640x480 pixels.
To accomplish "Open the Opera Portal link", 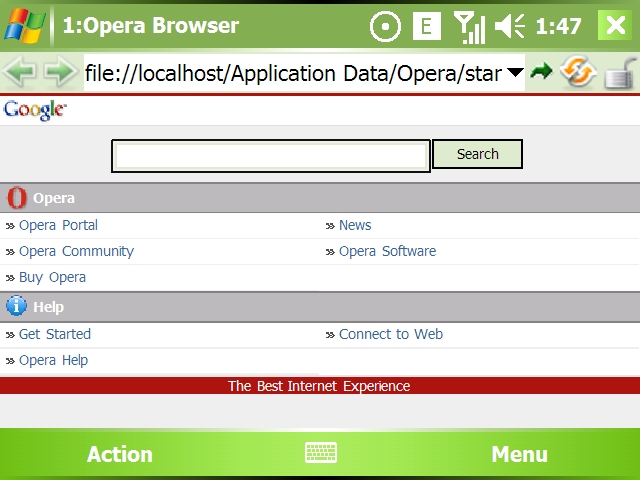I will click(58, 225).
